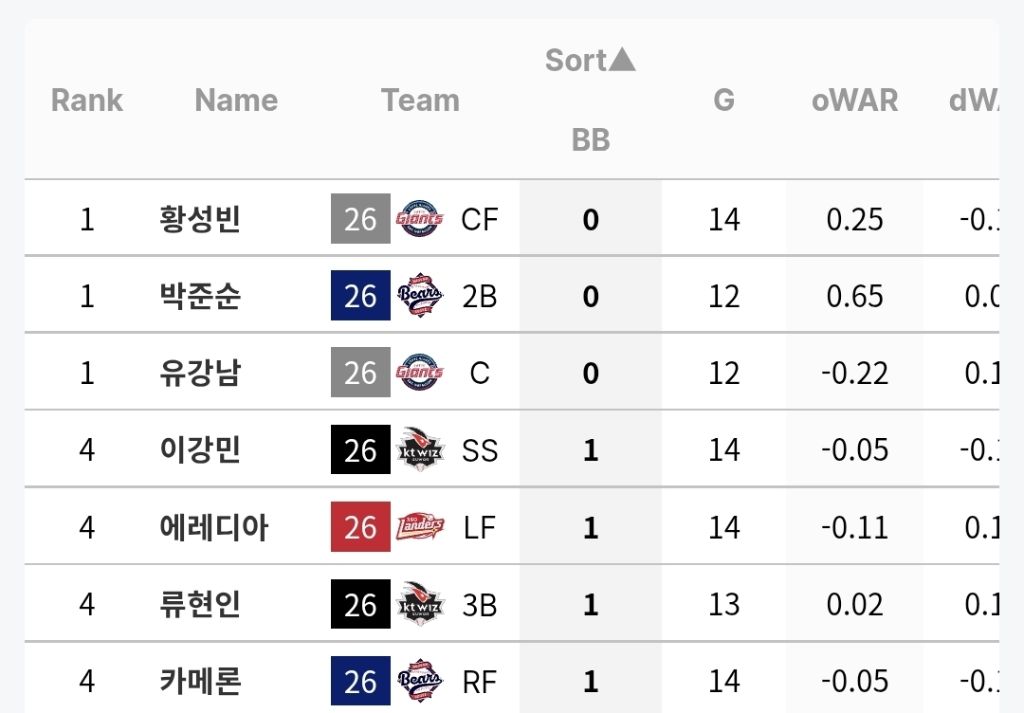Open player 황성빈 profile link
This screenshot has height=713, width=1024.
click(200, 219)
